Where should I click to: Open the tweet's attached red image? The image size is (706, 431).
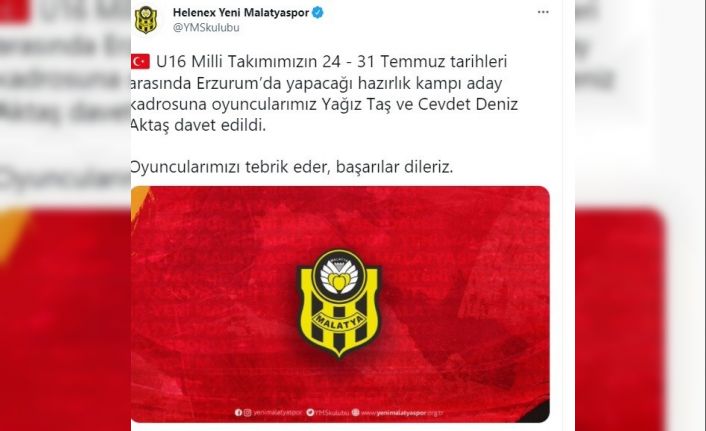coord(340,304)
